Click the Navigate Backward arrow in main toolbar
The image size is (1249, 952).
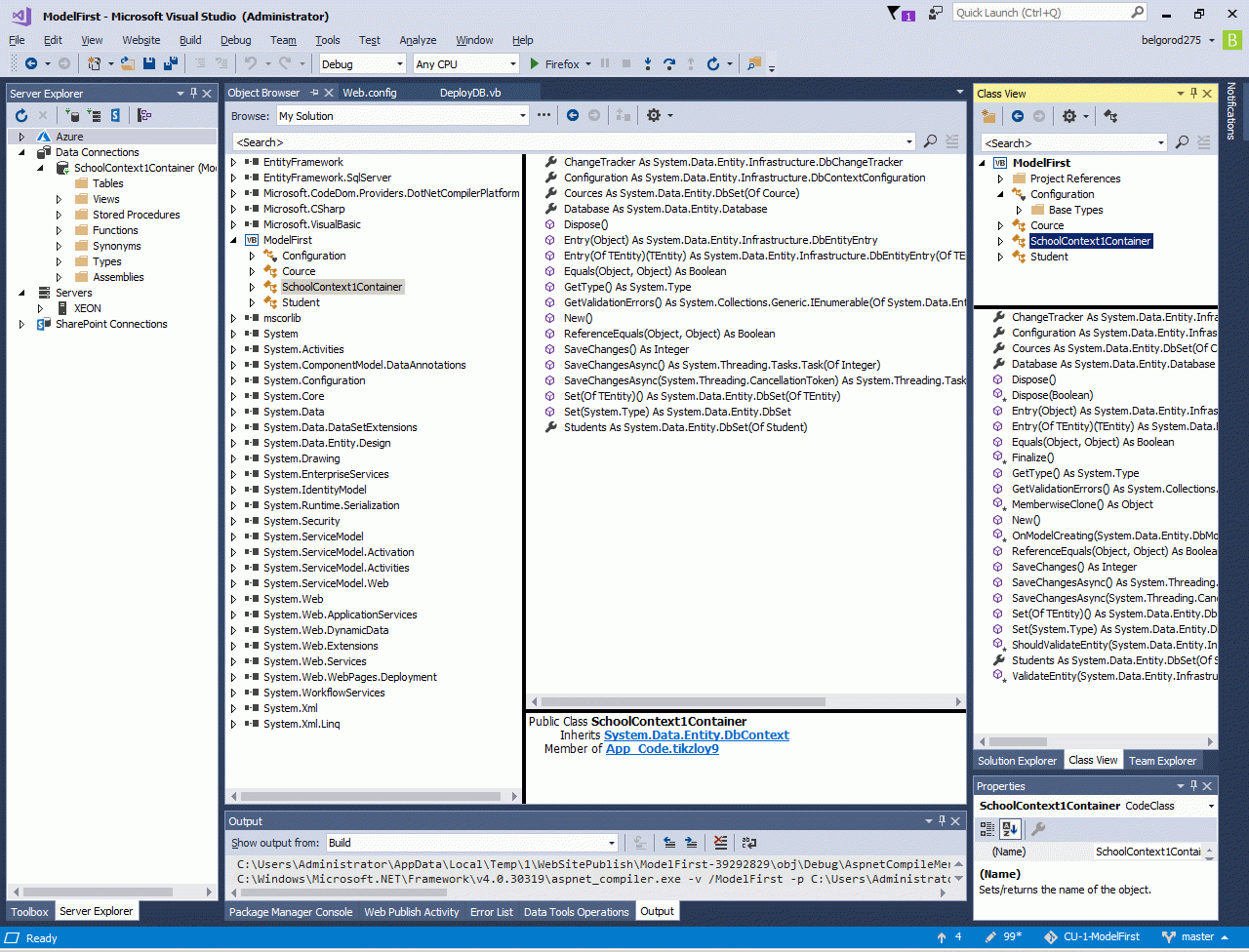tap(31, 63)
